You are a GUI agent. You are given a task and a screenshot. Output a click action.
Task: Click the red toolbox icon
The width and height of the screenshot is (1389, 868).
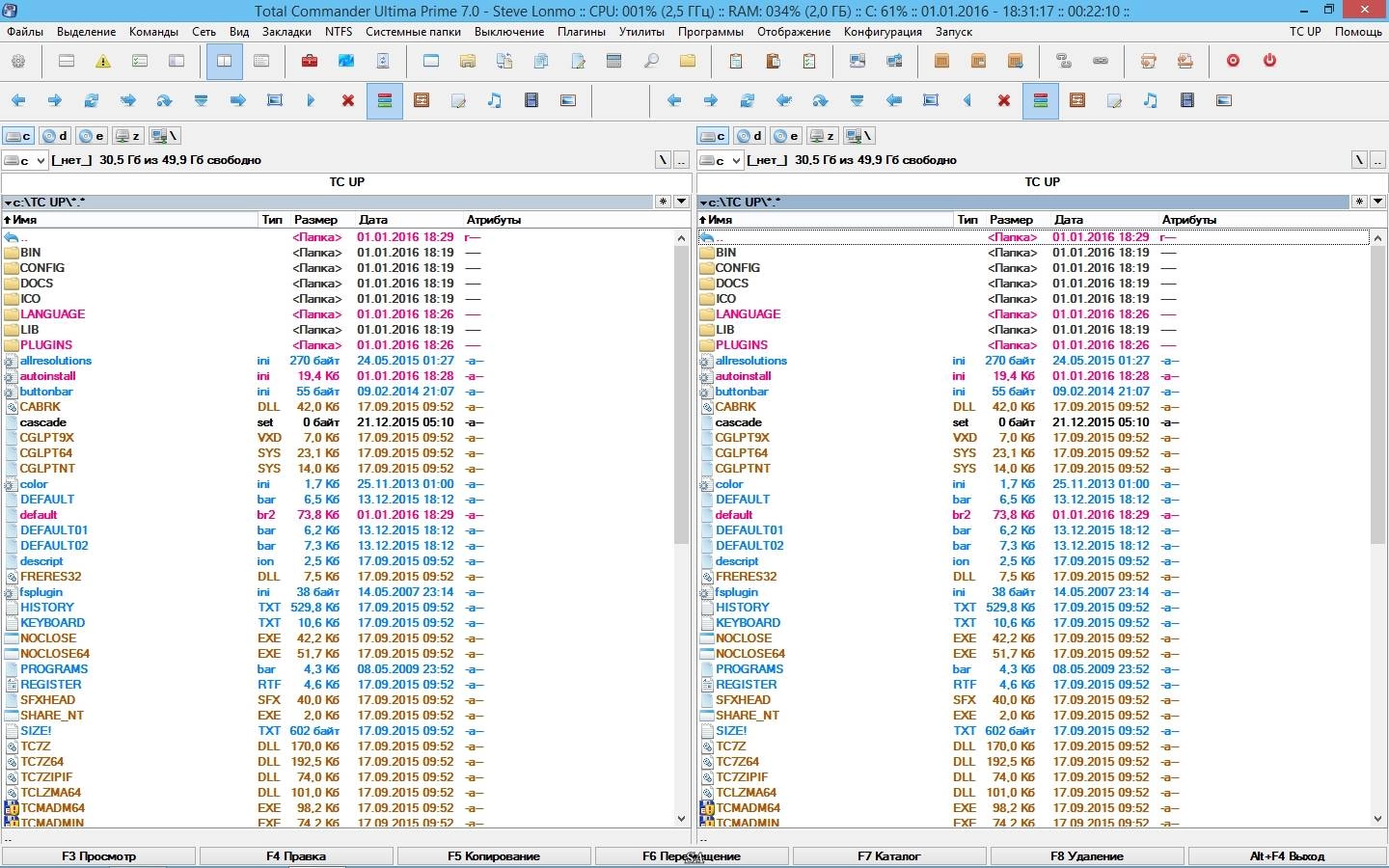click(310, 61)
